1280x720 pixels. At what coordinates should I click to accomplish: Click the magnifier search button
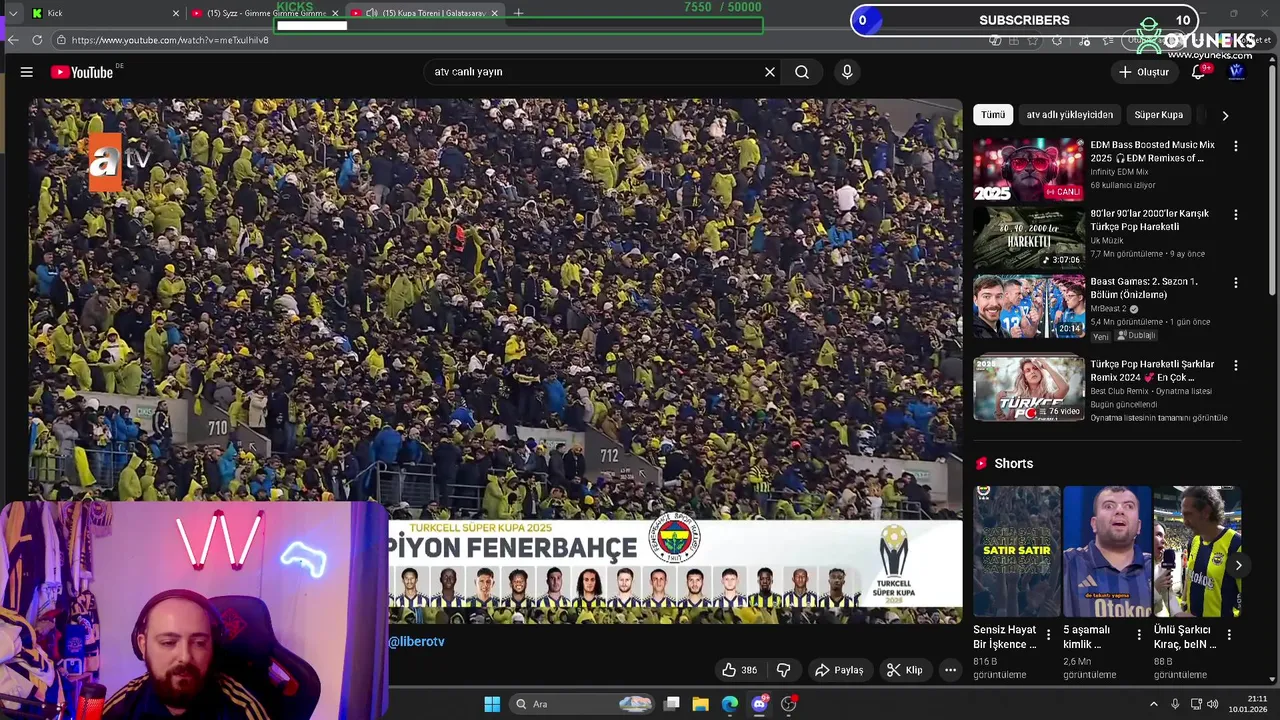tap(802, 72)
